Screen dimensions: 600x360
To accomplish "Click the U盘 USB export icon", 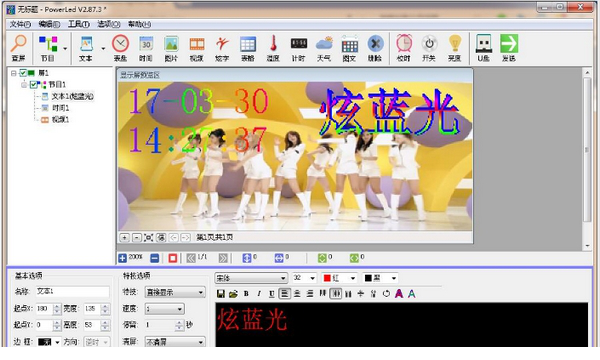I will tap(483, 48).
